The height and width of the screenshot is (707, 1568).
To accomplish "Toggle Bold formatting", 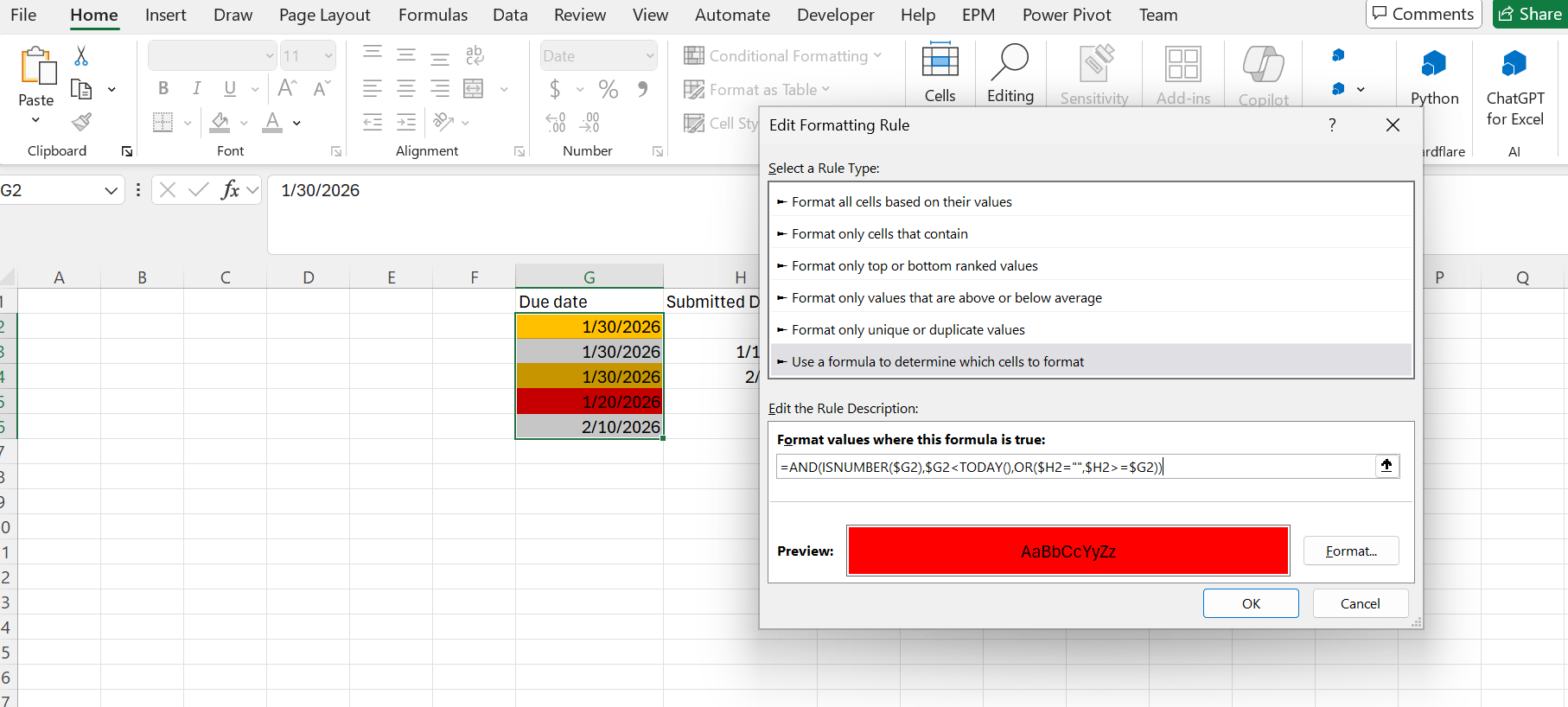I will pyautogui.click(x=163, y=88).
